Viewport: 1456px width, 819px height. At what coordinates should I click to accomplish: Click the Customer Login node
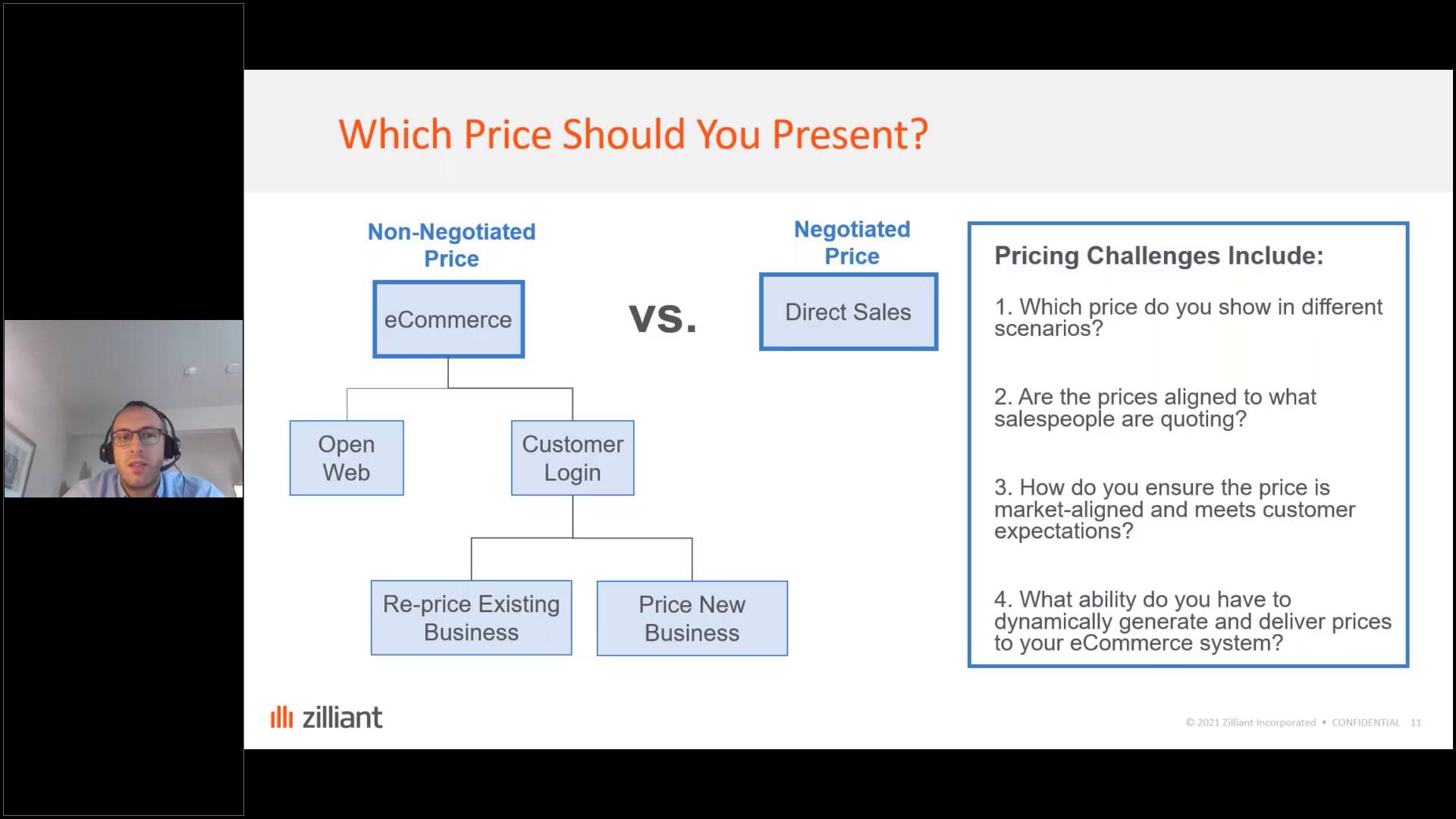(x=572, y=458)
